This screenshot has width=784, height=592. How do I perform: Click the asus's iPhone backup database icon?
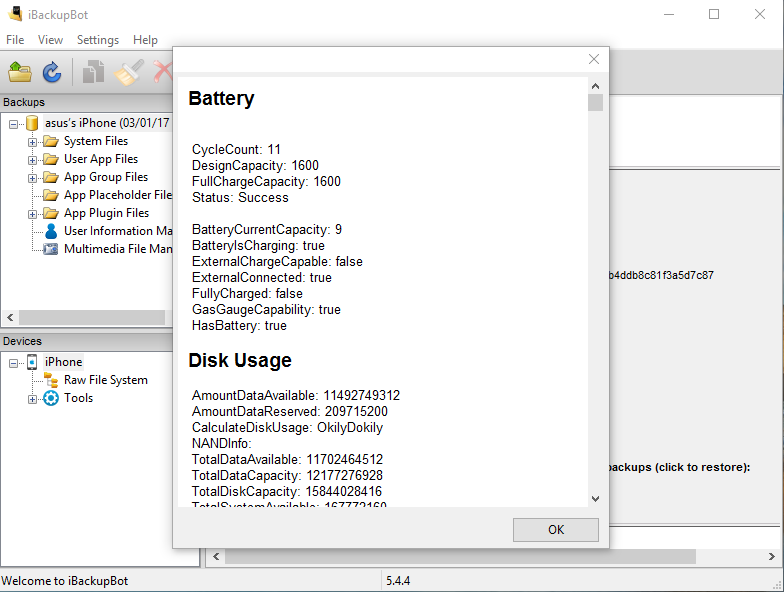coord(32,123)
